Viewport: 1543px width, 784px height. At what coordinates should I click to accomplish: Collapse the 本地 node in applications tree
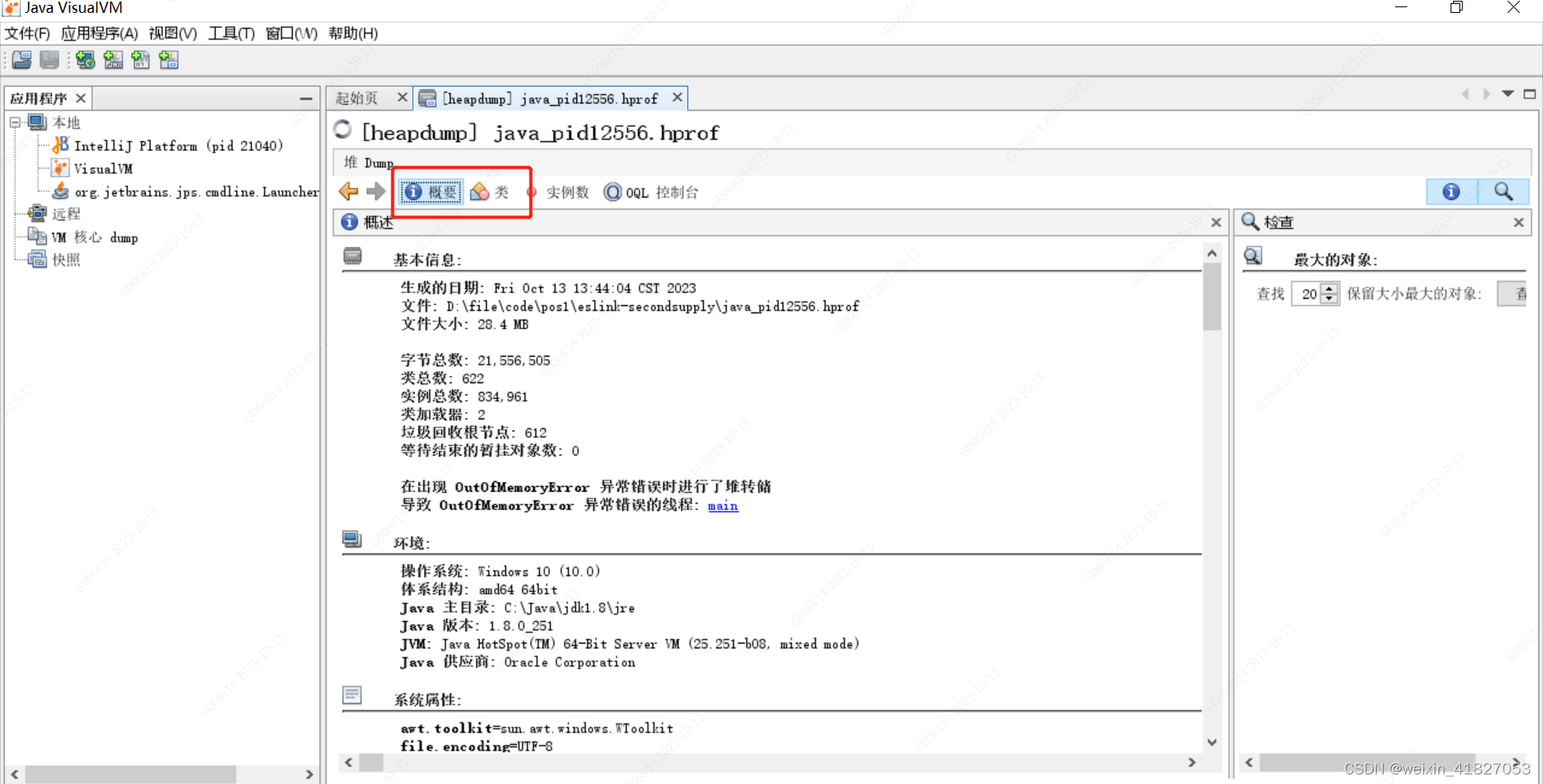[x=14, y=122]
